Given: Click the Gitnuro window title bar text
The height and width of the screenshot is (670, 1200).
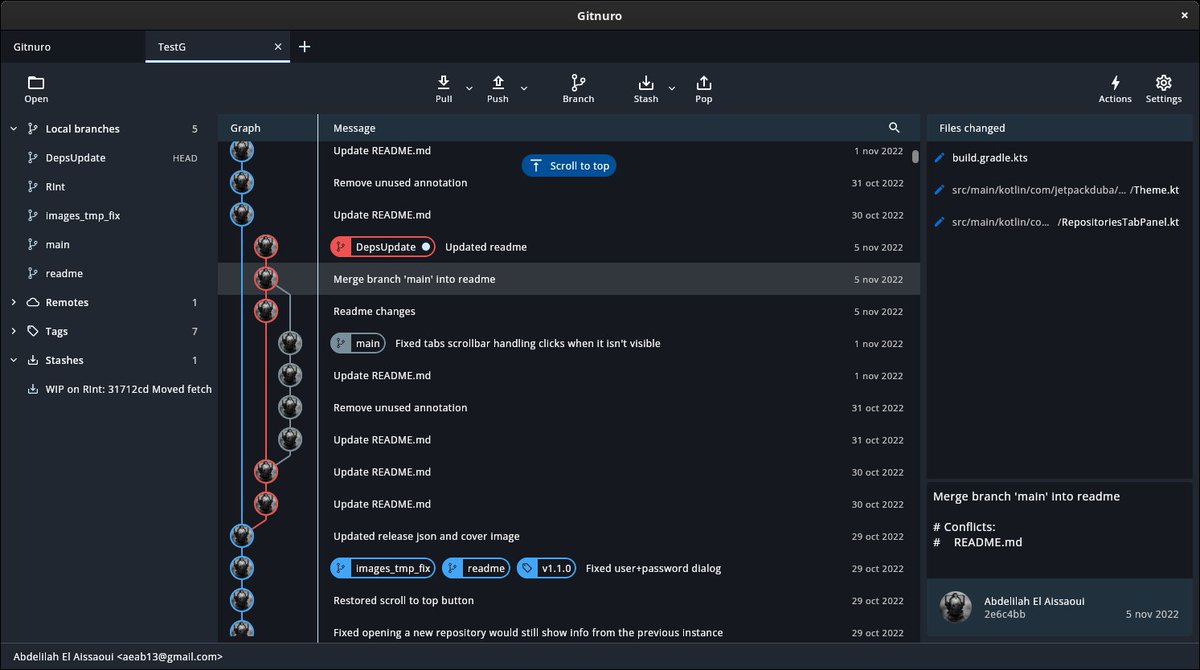Looking at the screenshot, I should 600,16.
